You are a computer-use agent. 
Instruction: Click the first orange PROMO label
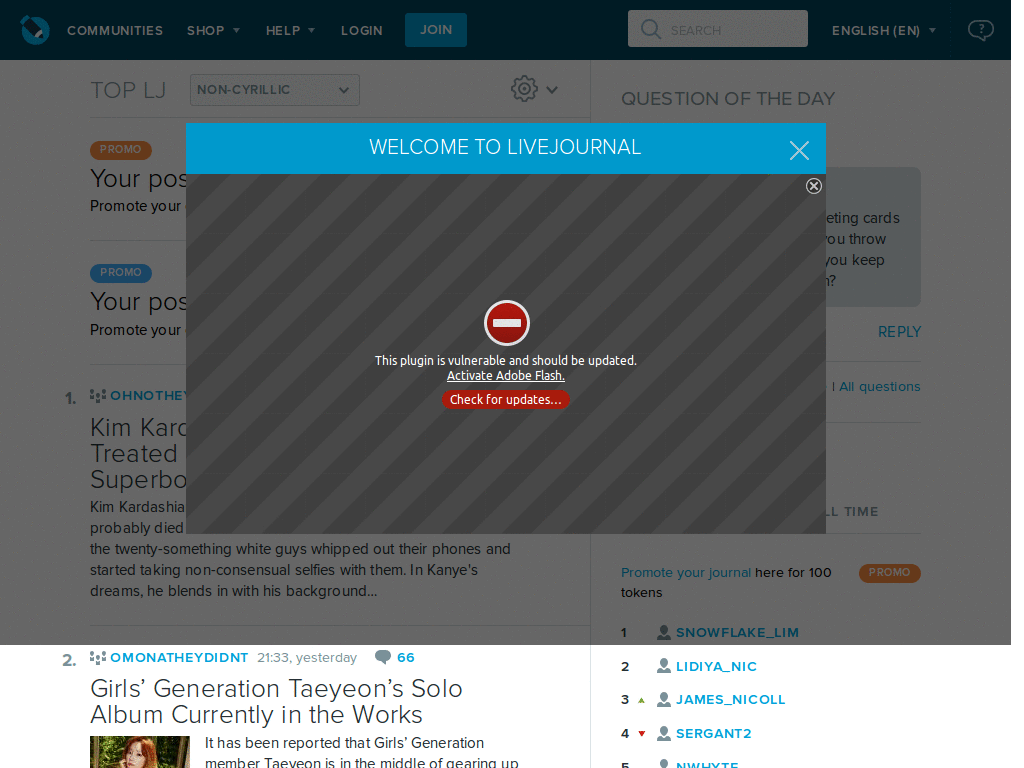121,150
